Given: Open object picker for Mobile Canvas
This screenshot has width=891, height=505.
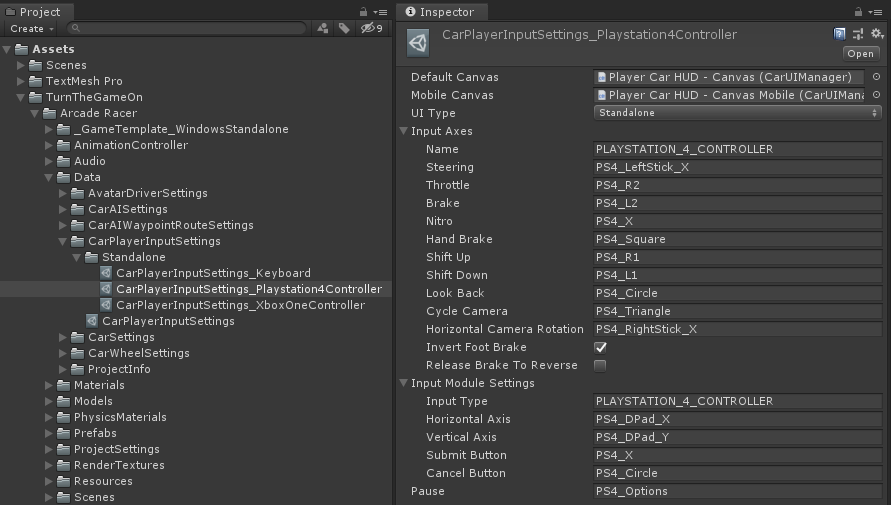Looking at the screenshot, I should 876,95.
